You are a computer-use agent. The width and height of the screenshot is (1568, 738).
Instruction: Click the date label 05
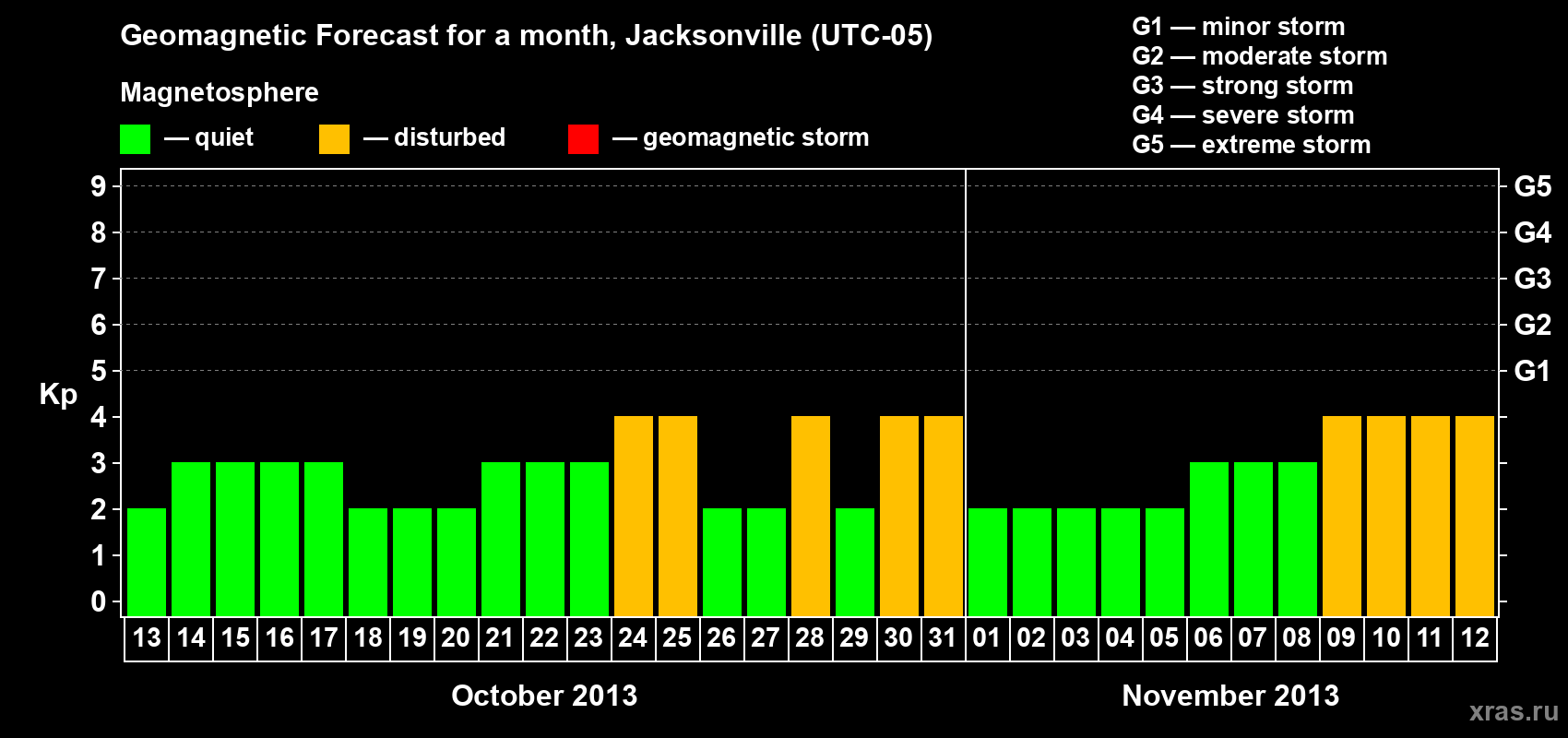pos(1164,637)
